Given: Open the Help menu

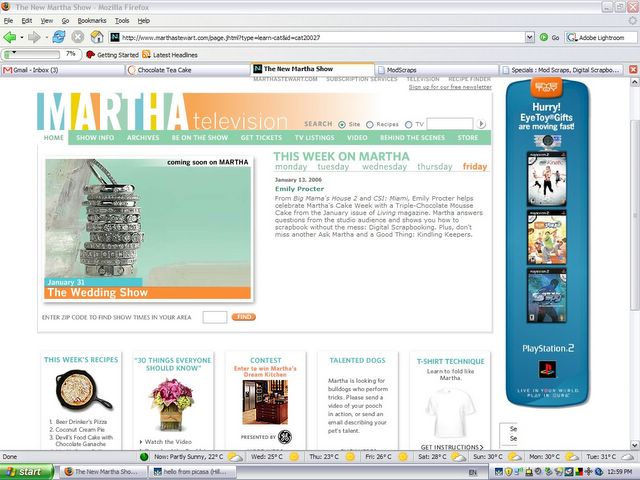Looking at the screenshot, I should pos(144,20).
